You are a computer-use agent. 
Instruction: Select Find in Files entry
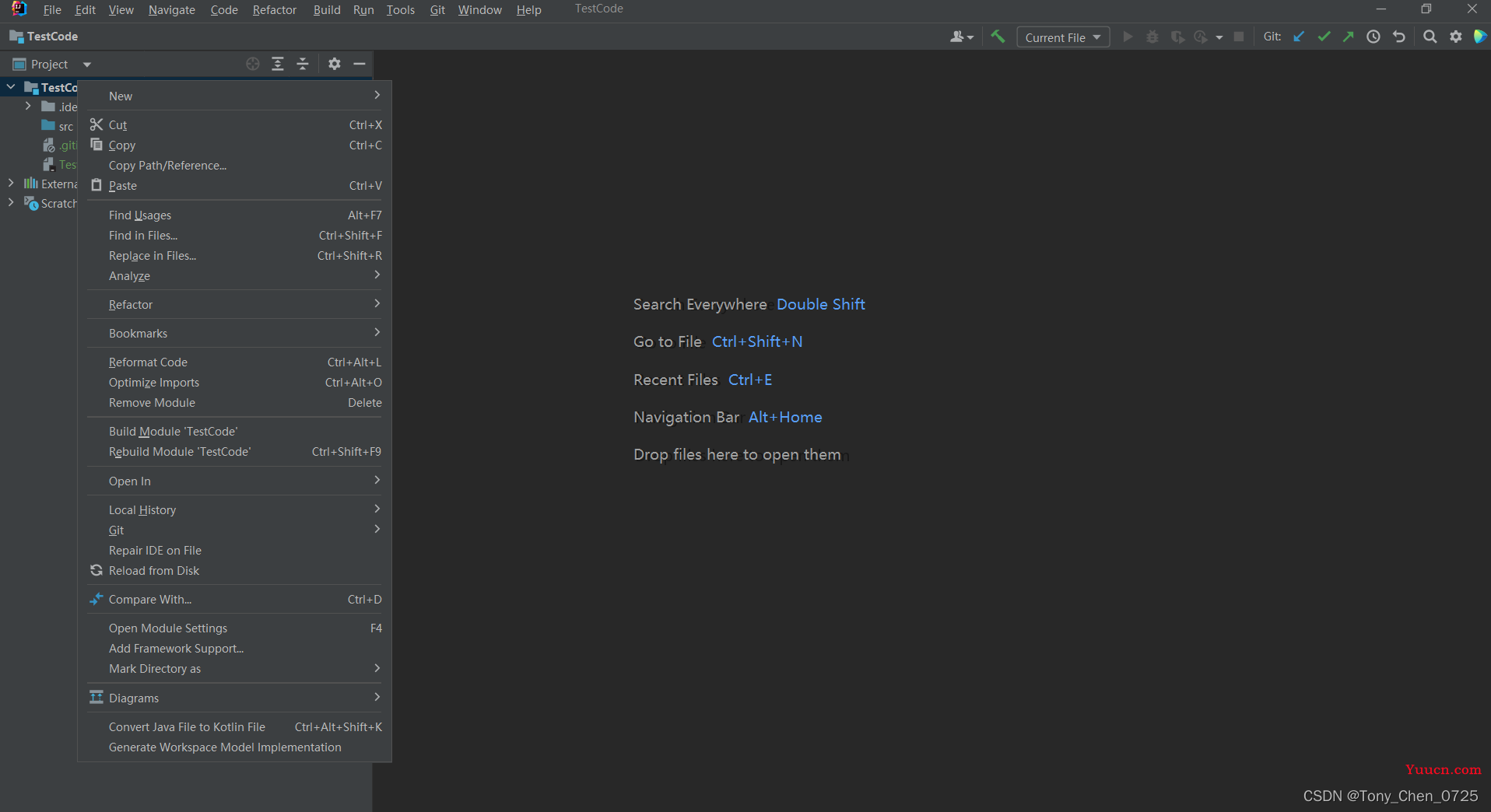234,235
